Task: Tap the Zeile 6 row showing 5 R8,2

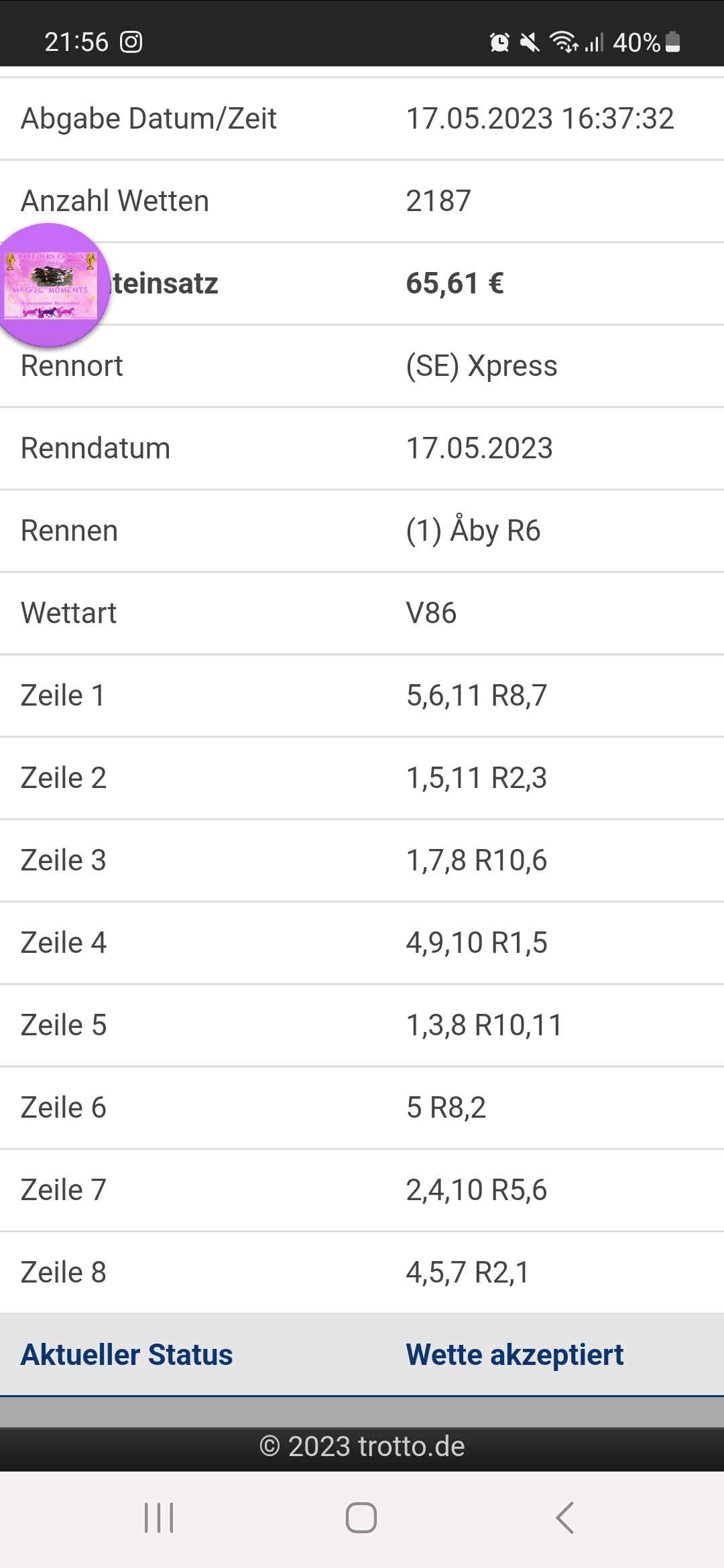Action: click(362, 1108)
